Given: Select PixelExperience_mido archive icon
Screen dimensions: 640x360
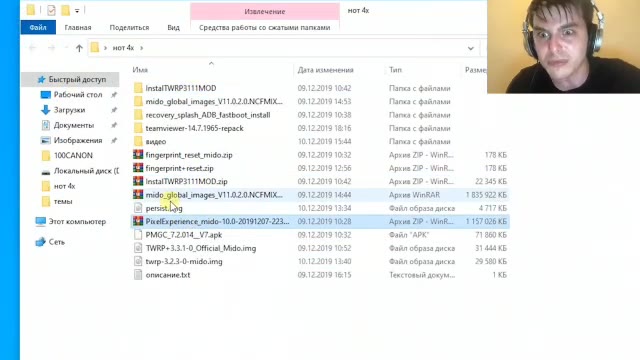Looking at the screenshot, I should pos(138,221).
